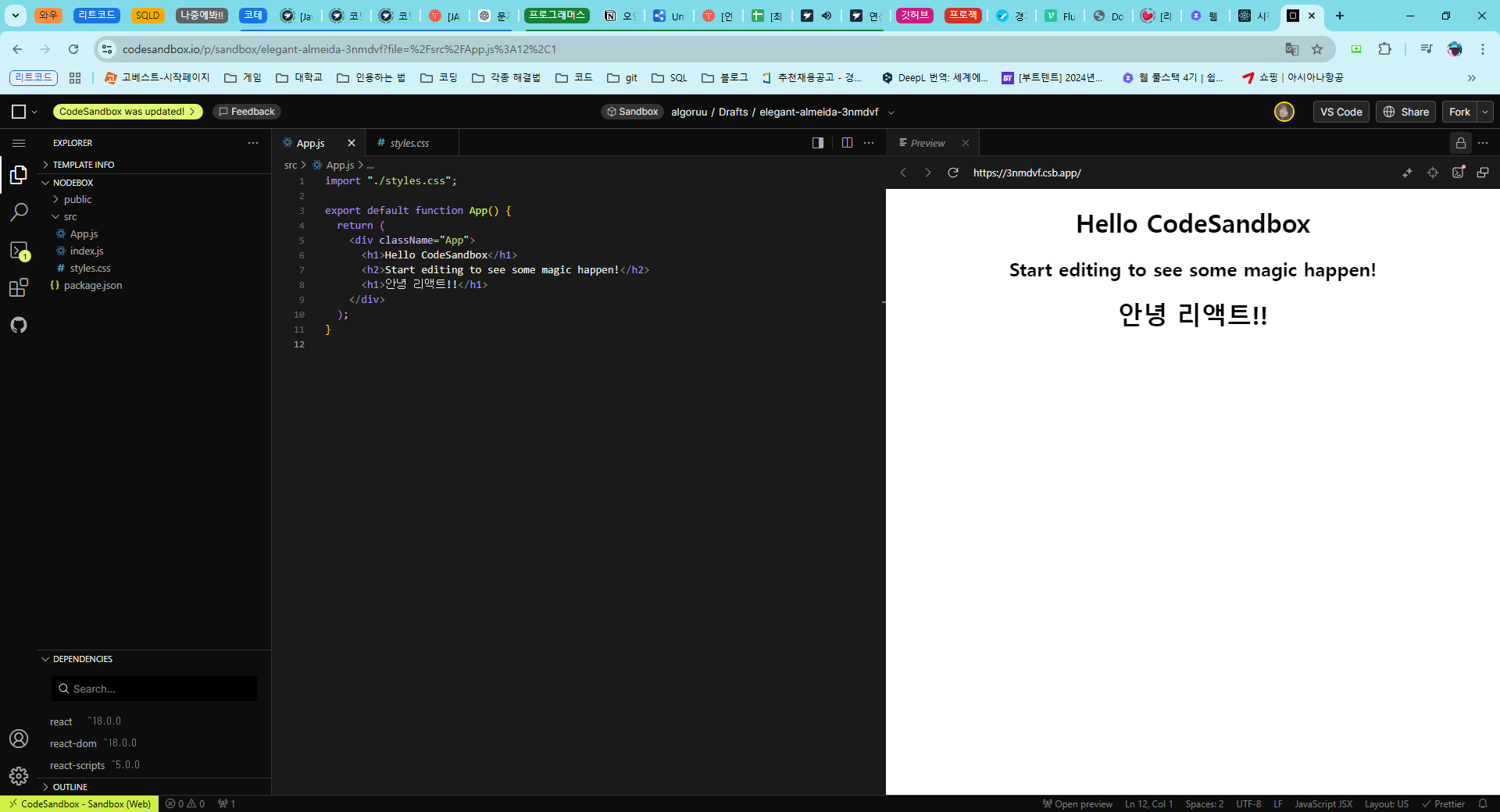Screen dimensions: 1500x812
Task: Click the Fork button
Action: point(1459,112)
